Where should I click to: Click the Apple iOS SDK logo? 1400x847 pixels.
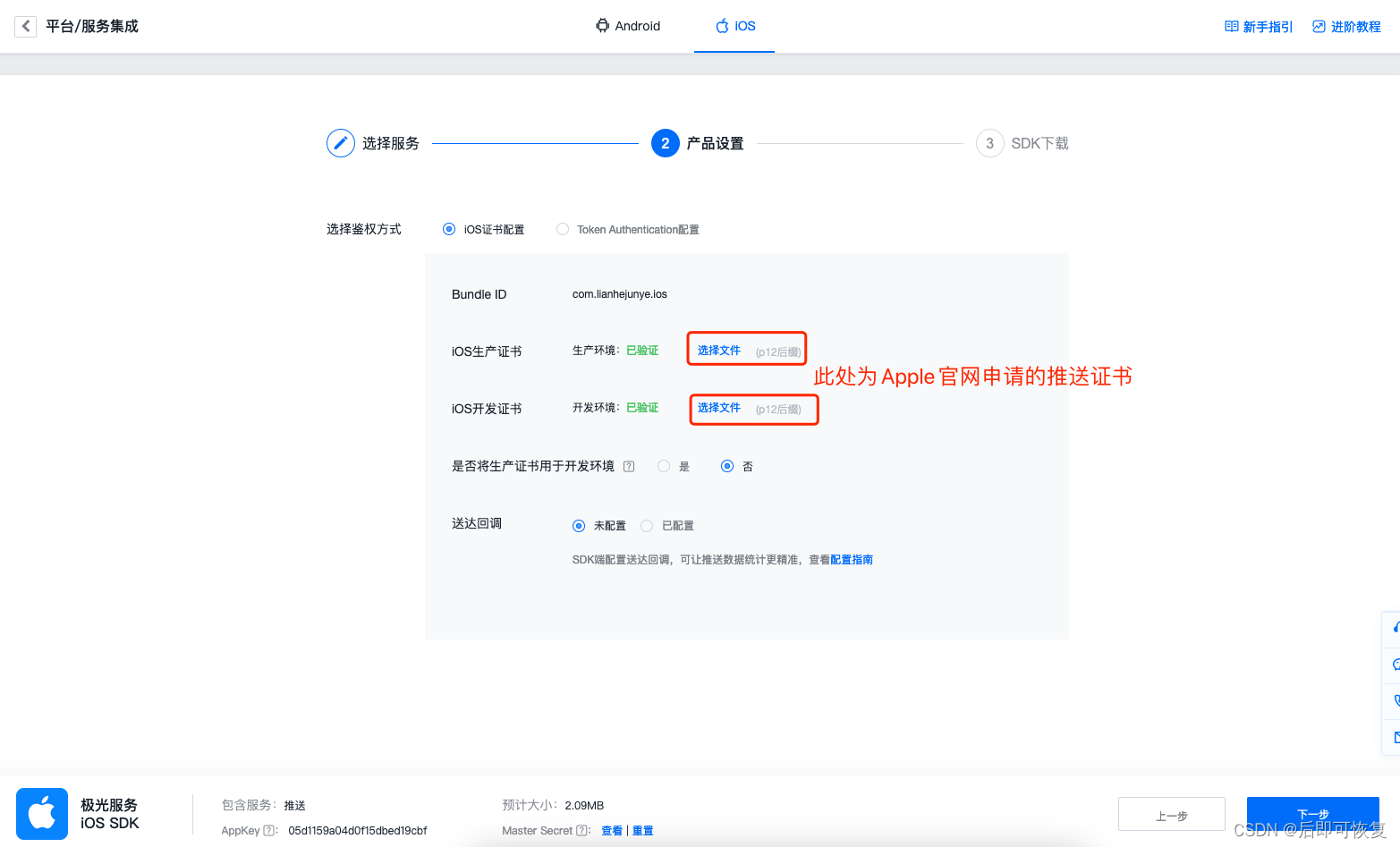tap(42, 814)
